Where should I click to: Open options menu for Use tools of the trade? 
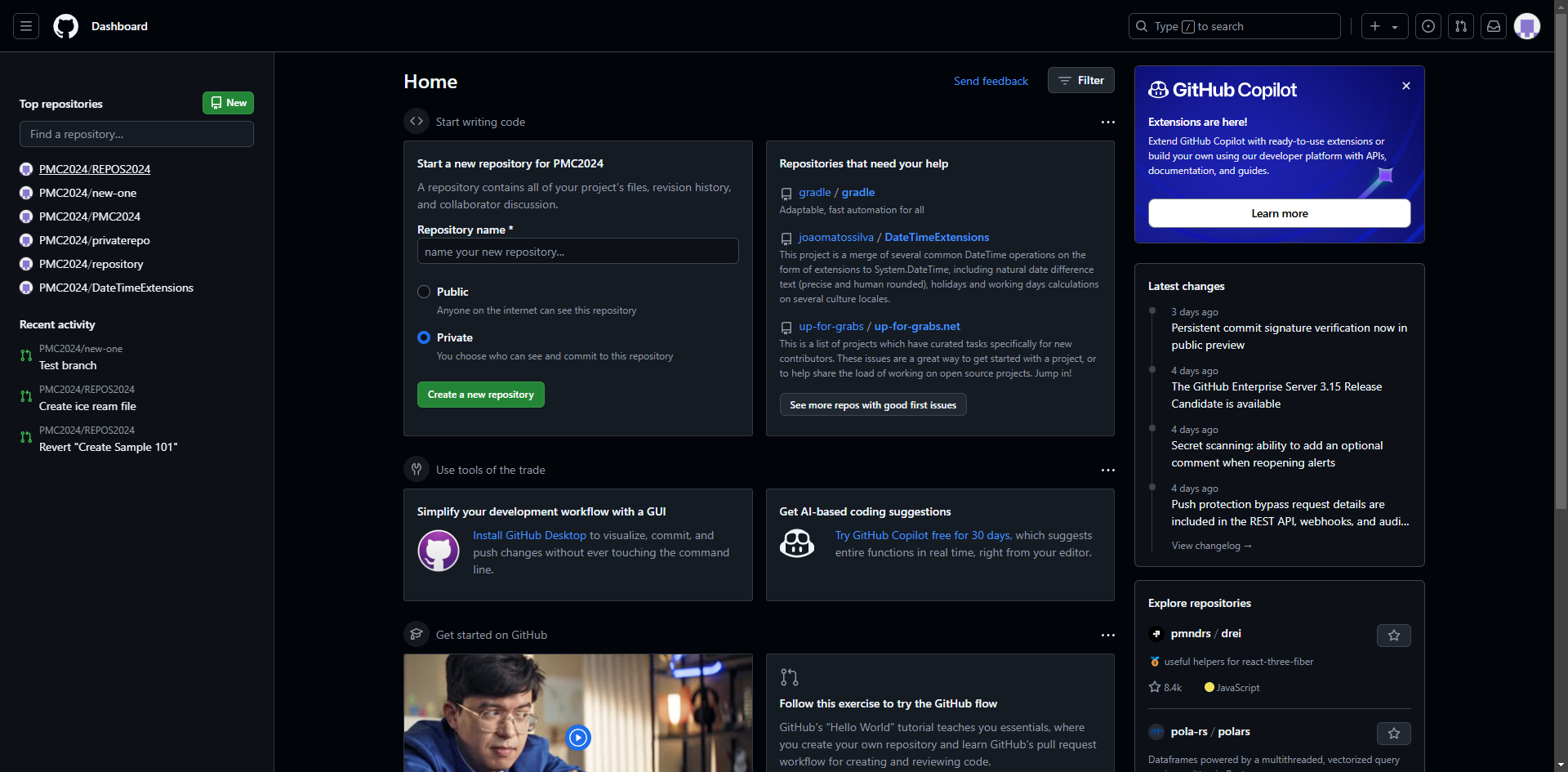point(1107,470)
